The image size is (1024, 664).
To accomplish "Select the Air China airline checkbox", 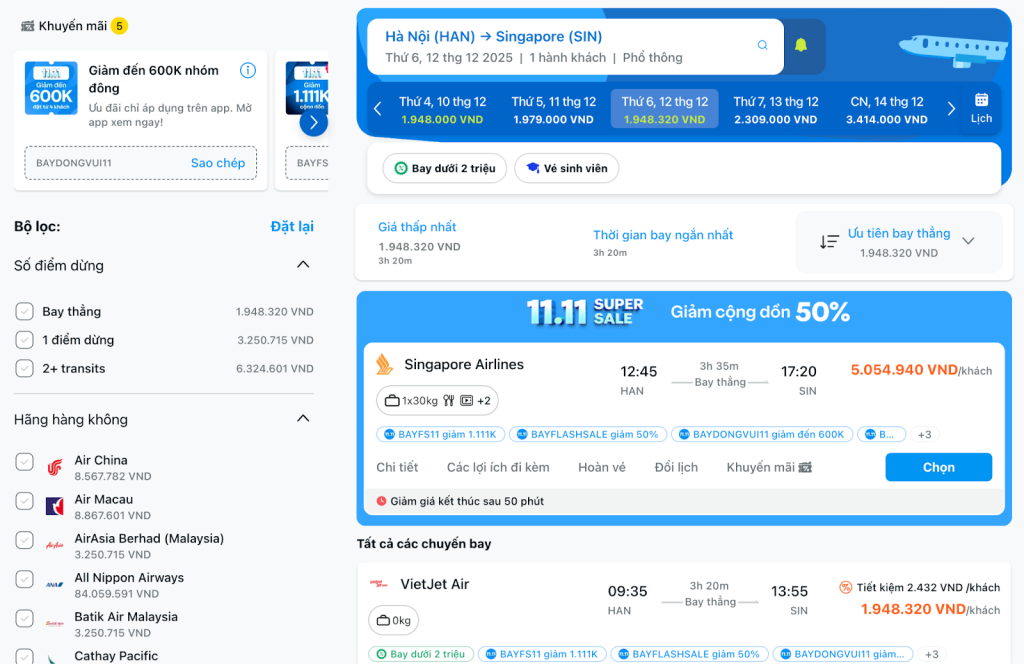I will coord(25,461).
